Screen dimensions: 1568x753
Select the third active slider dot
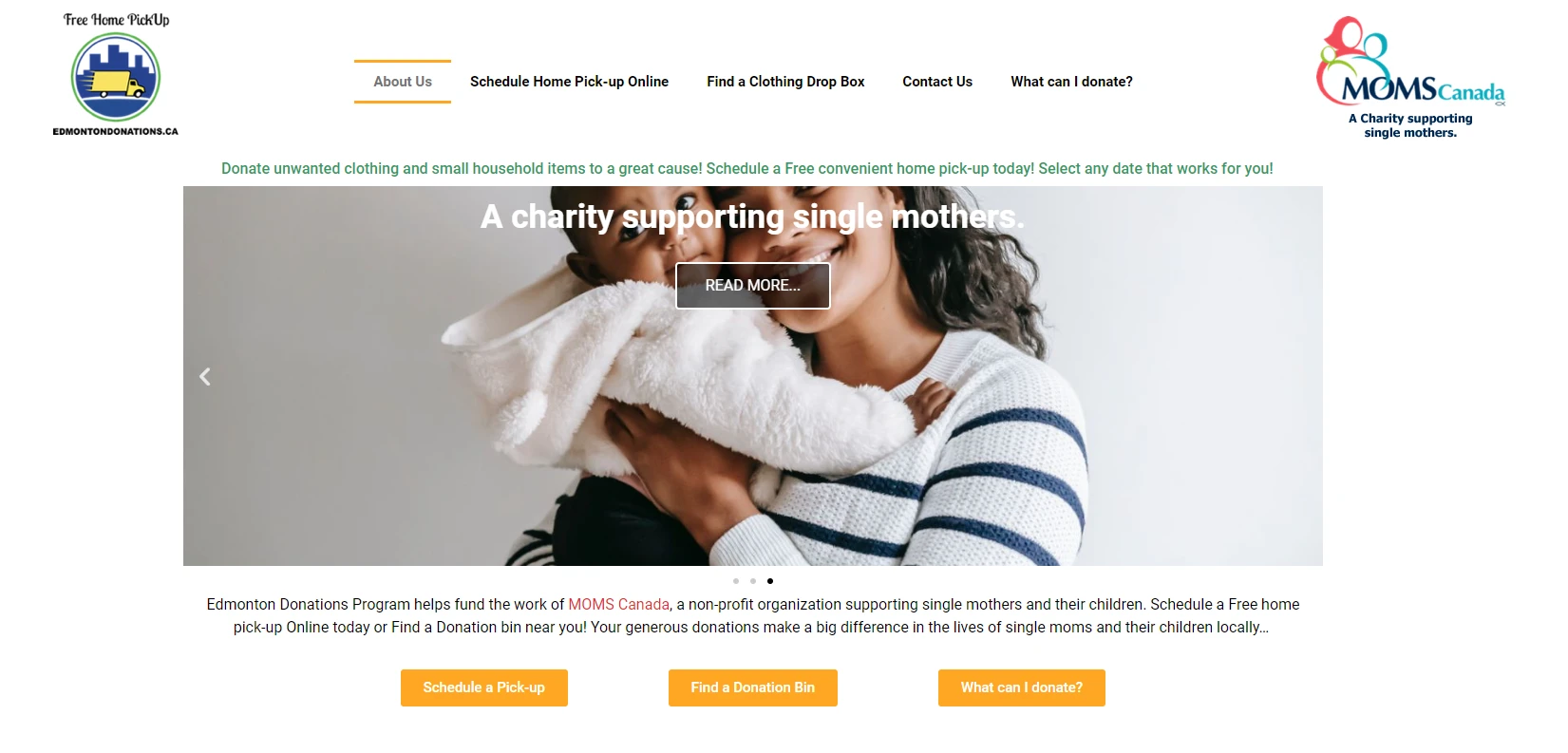(x=769, y=581)
